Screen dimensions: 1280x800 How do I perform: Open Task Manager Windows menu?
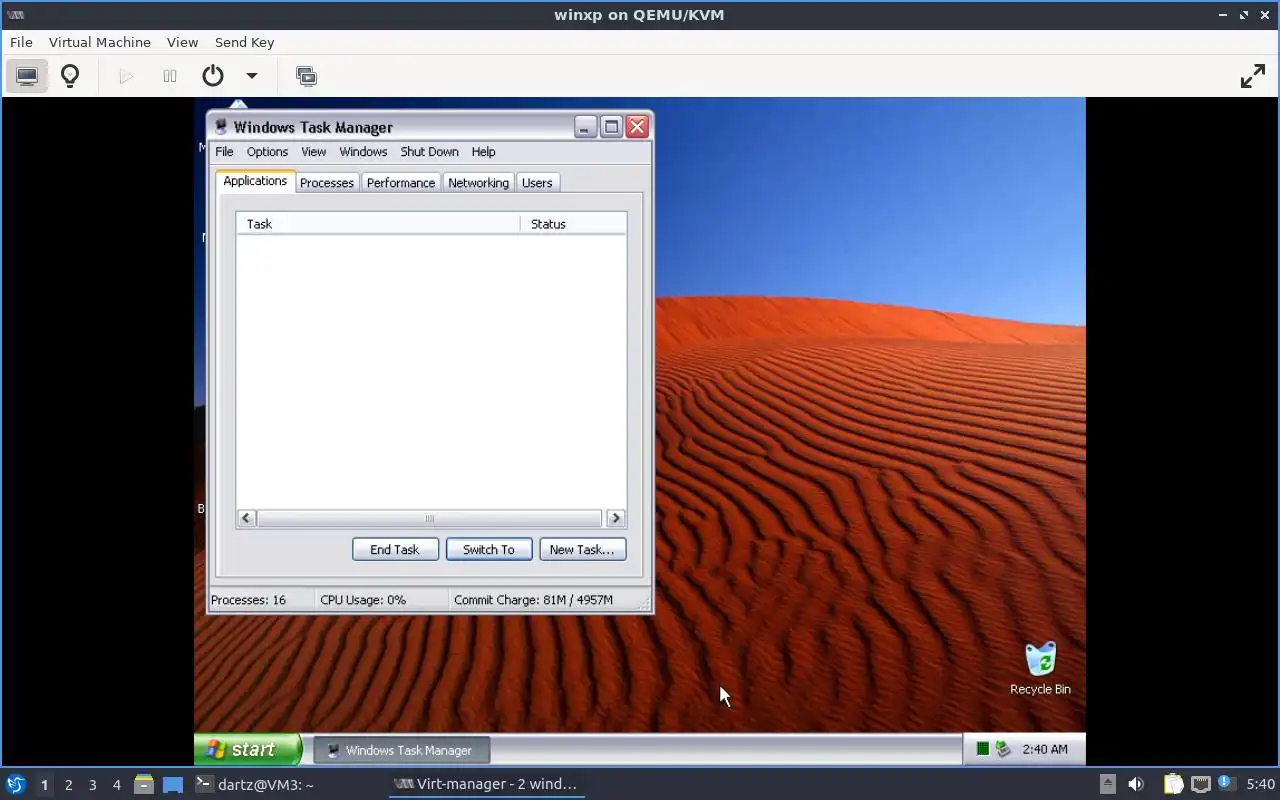[x=363, y=152]
